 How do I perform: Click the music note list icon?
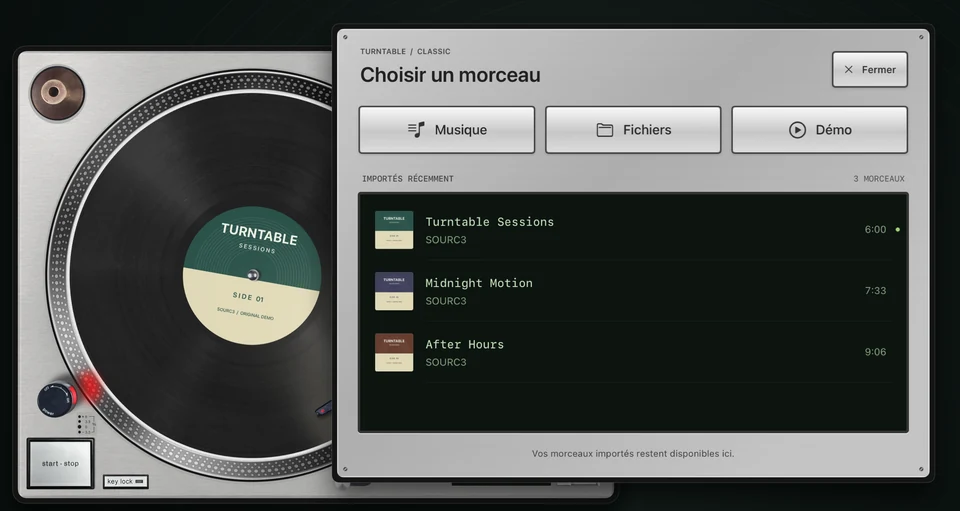click(416, 130)
